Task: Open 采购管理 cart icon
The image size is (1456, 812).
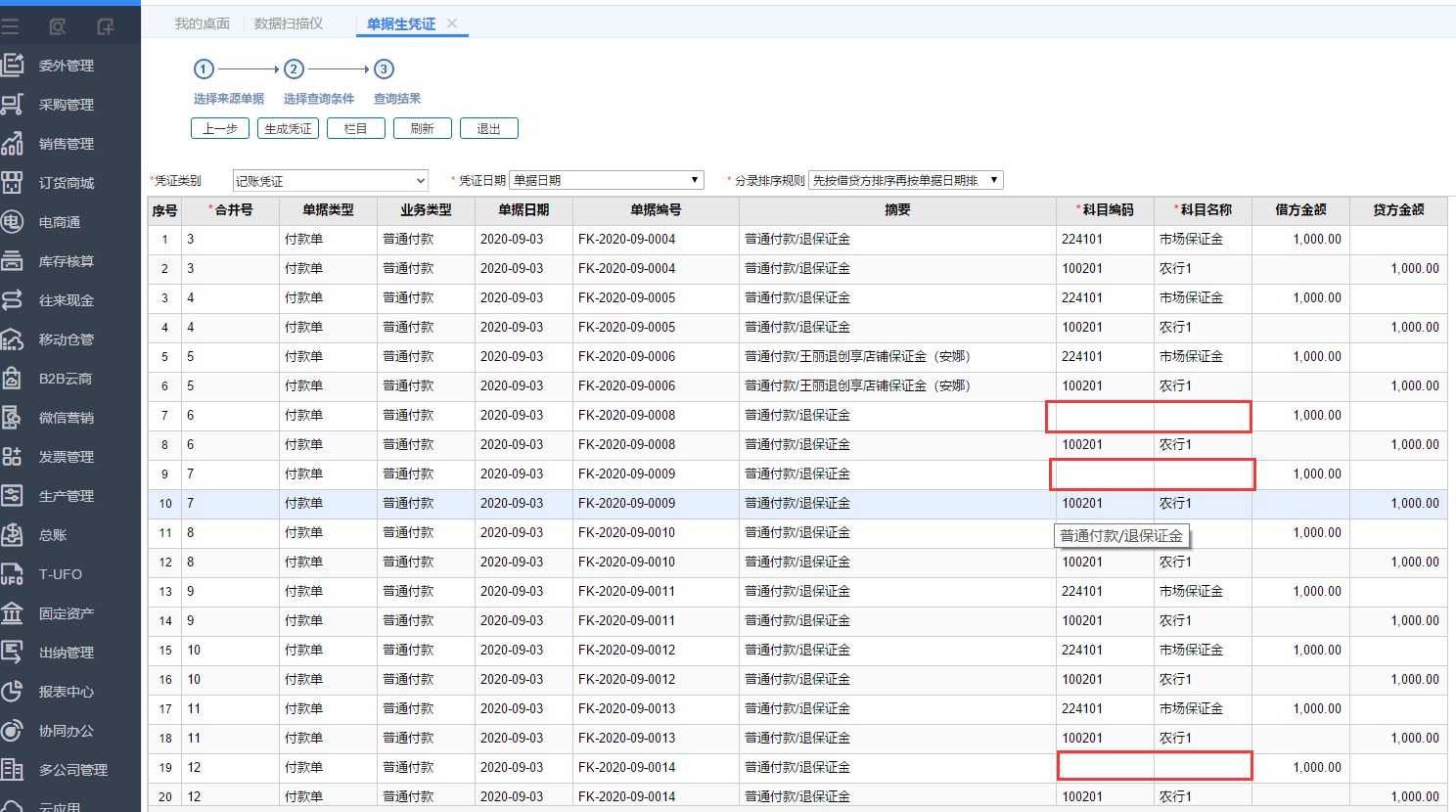Action: [x=12, y=105]
